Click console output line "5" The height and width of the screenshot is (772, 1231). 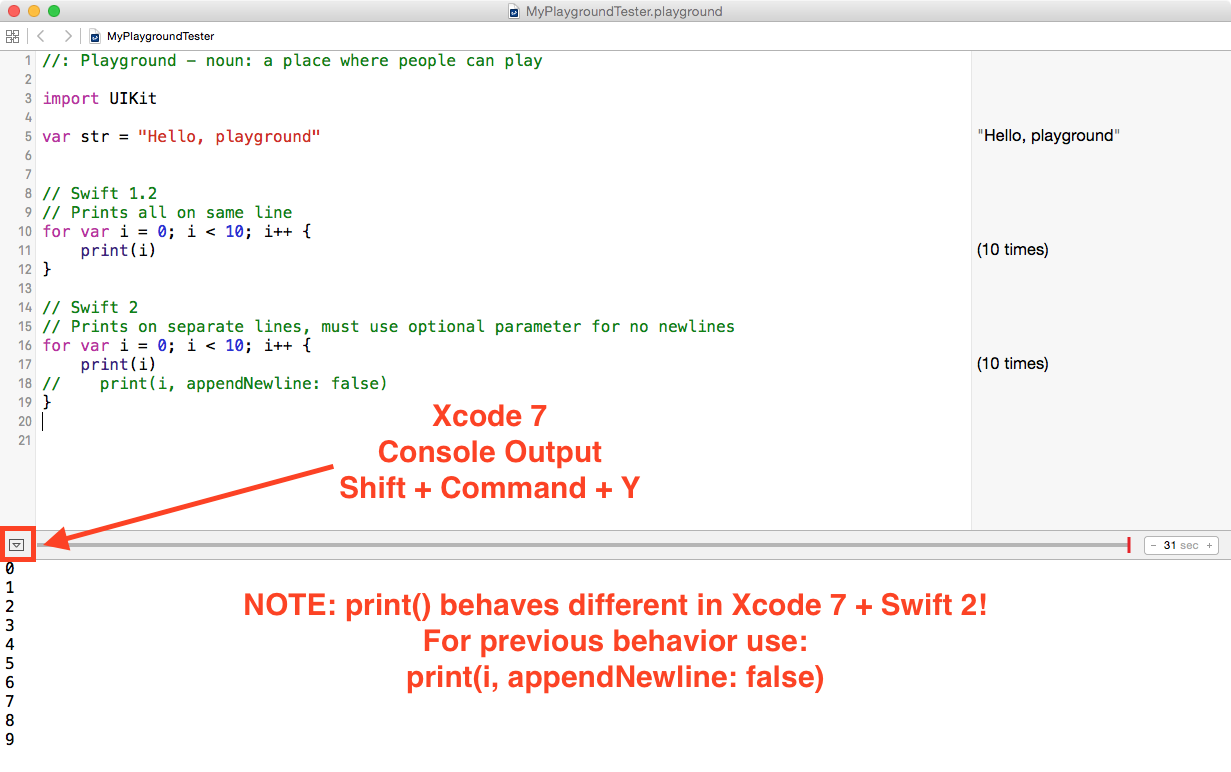[10, 663]
